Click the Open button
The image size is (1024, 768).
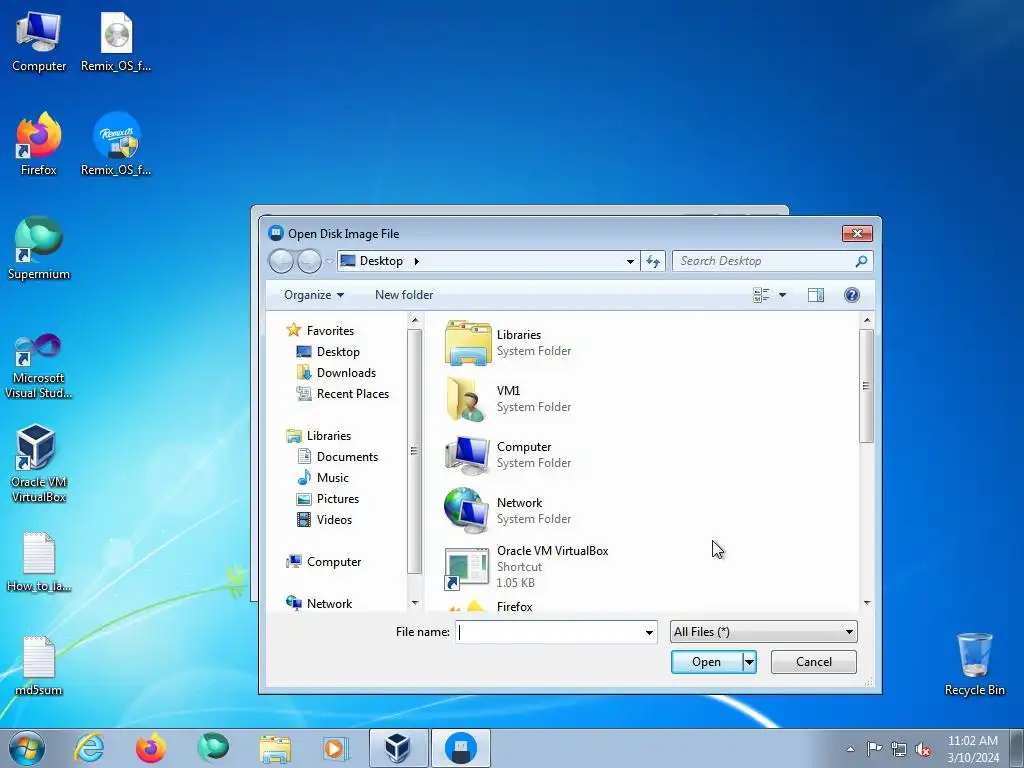tap(707, 662)
